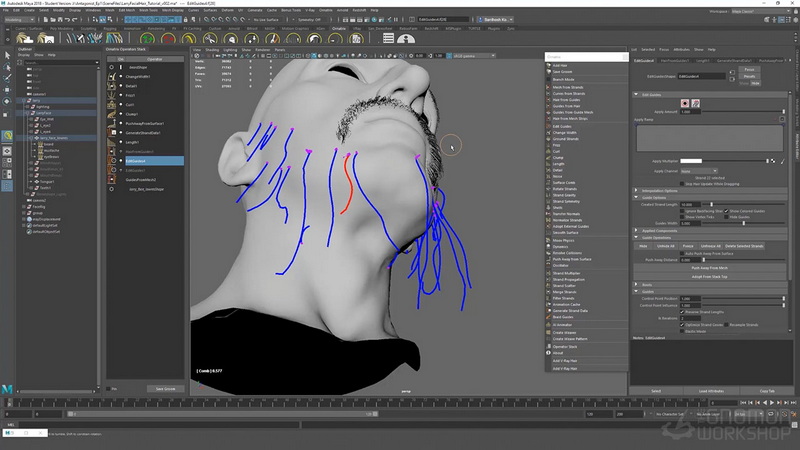
Task: Switch to the Ornatrix shelf tab
Action: (338, 29)
